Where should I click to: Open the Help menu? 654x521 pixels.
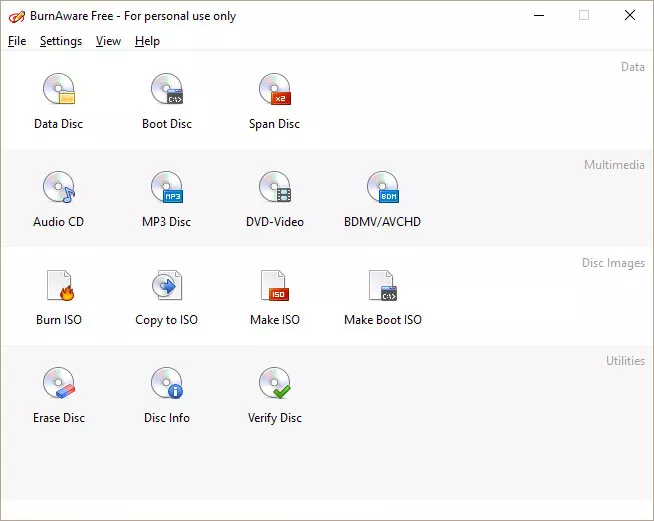[147, 41]
